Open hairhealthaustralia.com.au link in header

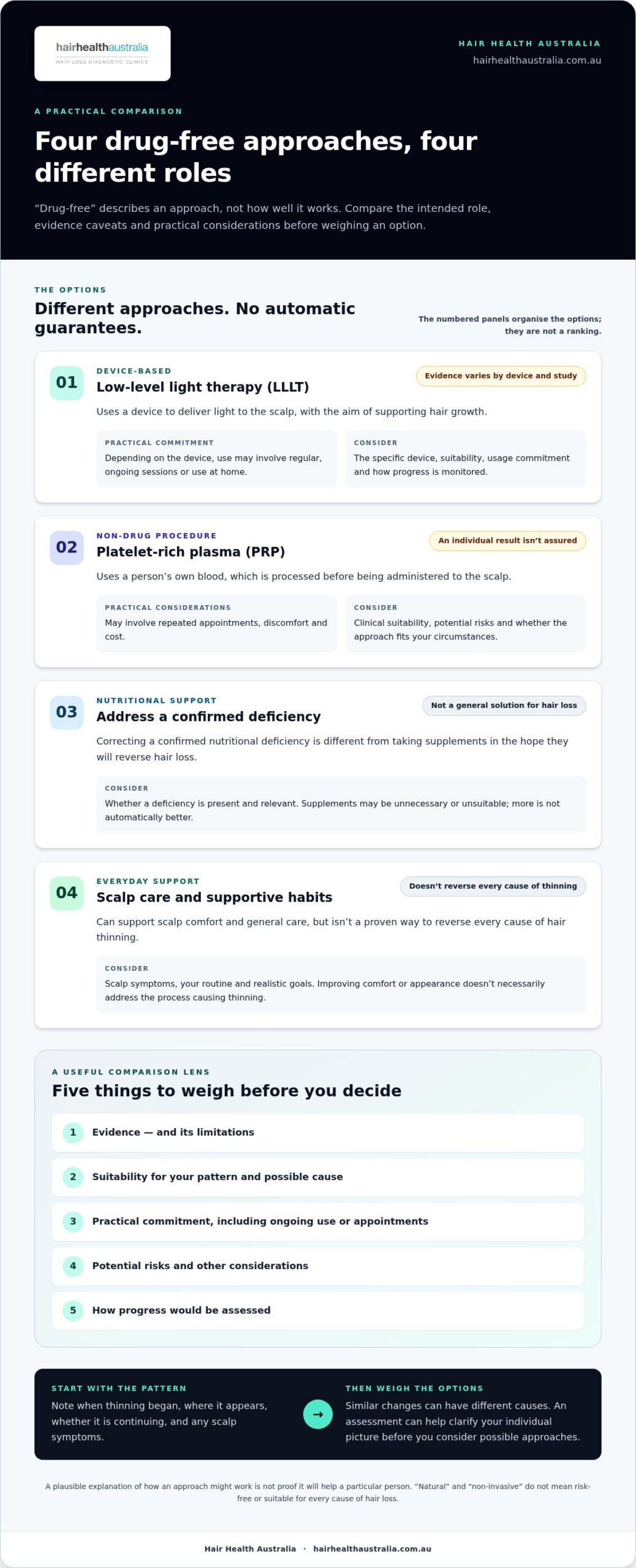(x=537, y=60)
